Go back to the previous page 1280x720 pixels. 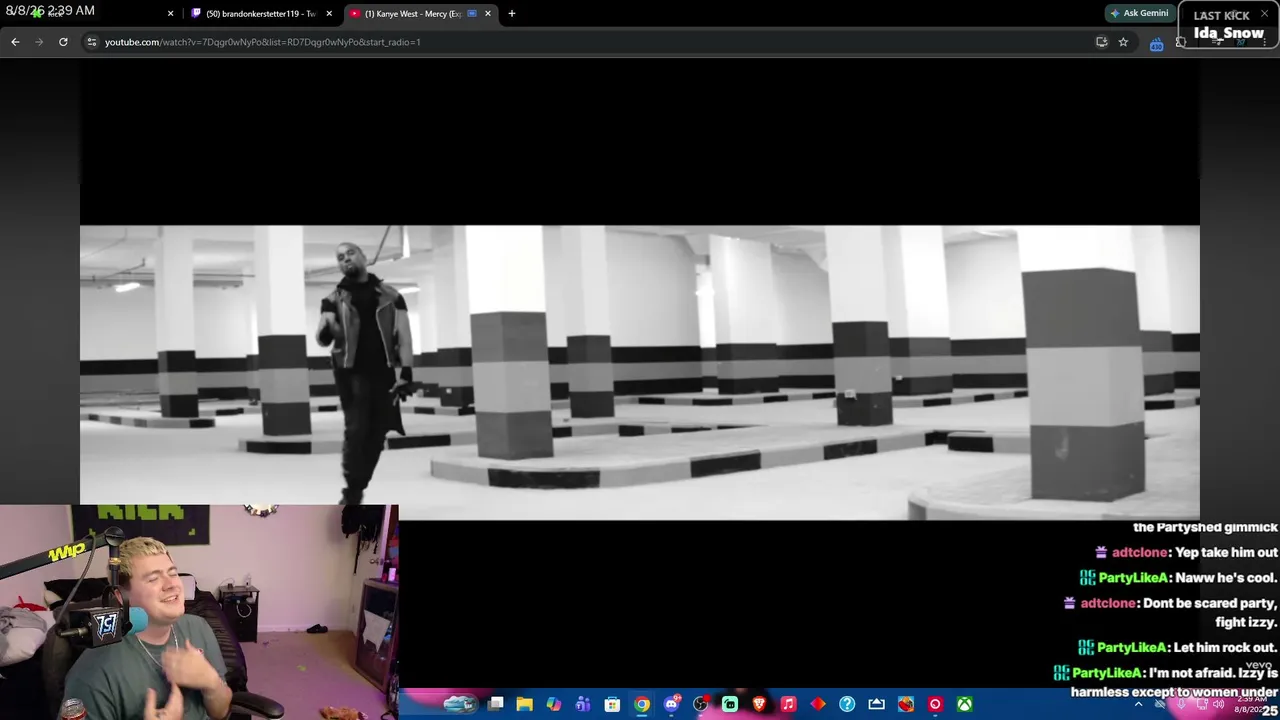(x=15, y=42)
